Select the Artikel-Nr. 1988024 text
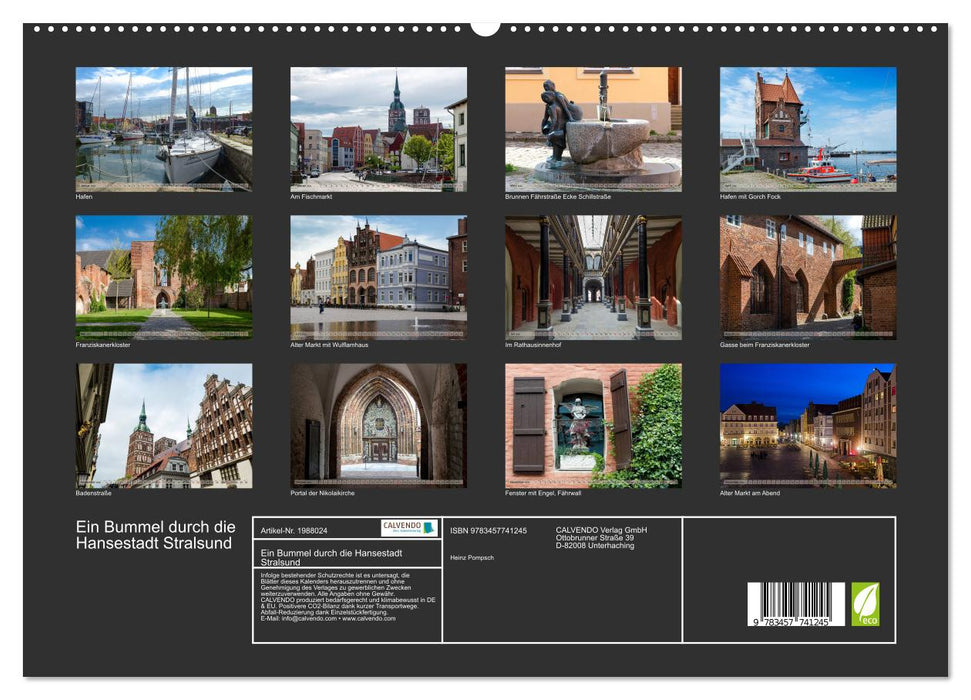The height and width of the screenshot is (700, 971). [294, 530]
